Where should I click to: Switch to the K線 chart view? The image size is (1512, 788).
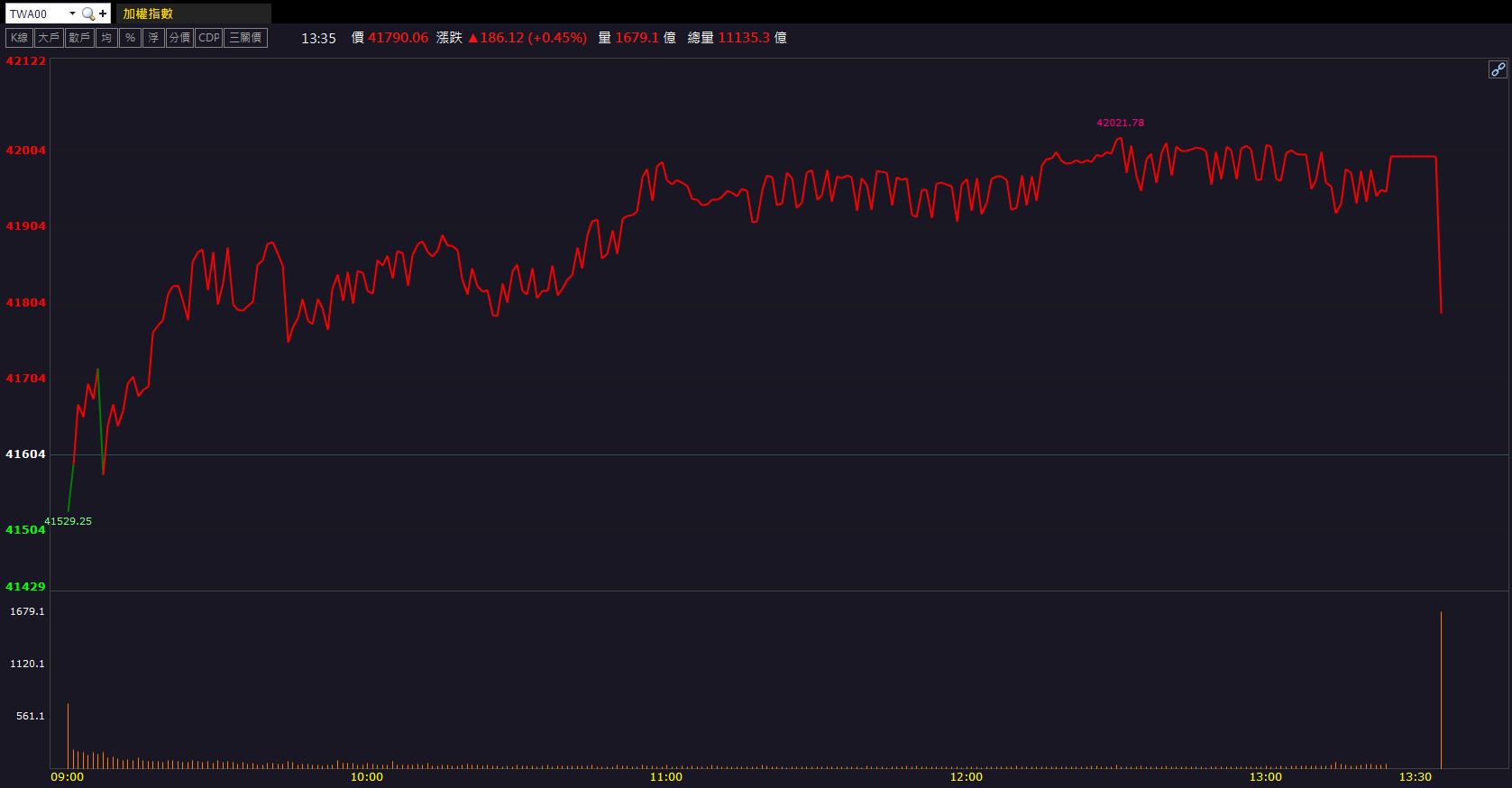point(19,38)
